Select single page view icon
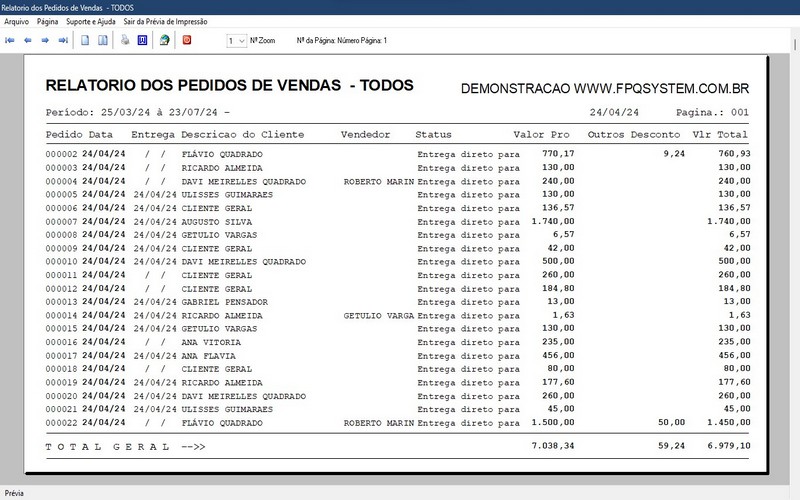Viewport: 800px width, 500px height. [x=85, y=40]
